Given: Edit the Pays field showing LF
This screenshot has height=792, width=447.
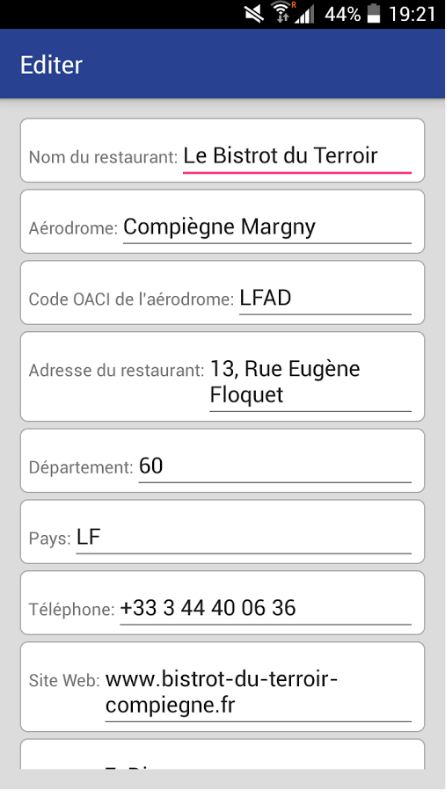Looking at the screenshot, I should [244, 537].
